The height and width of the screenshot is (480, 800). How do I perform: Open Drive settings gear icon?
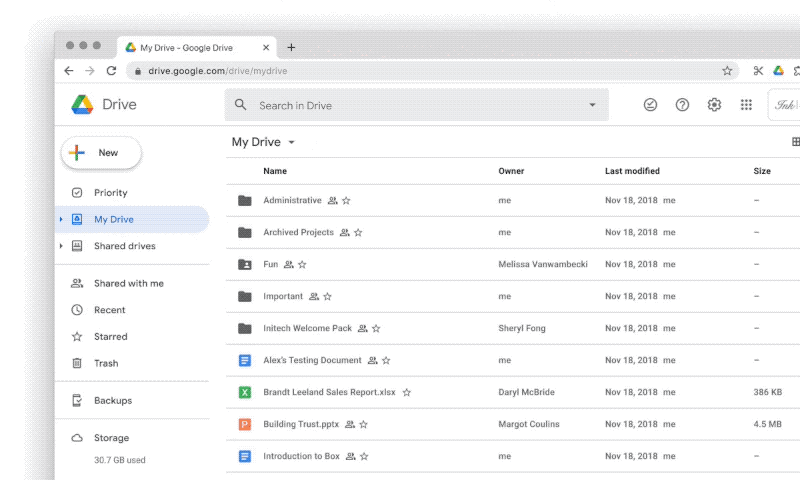714,105
